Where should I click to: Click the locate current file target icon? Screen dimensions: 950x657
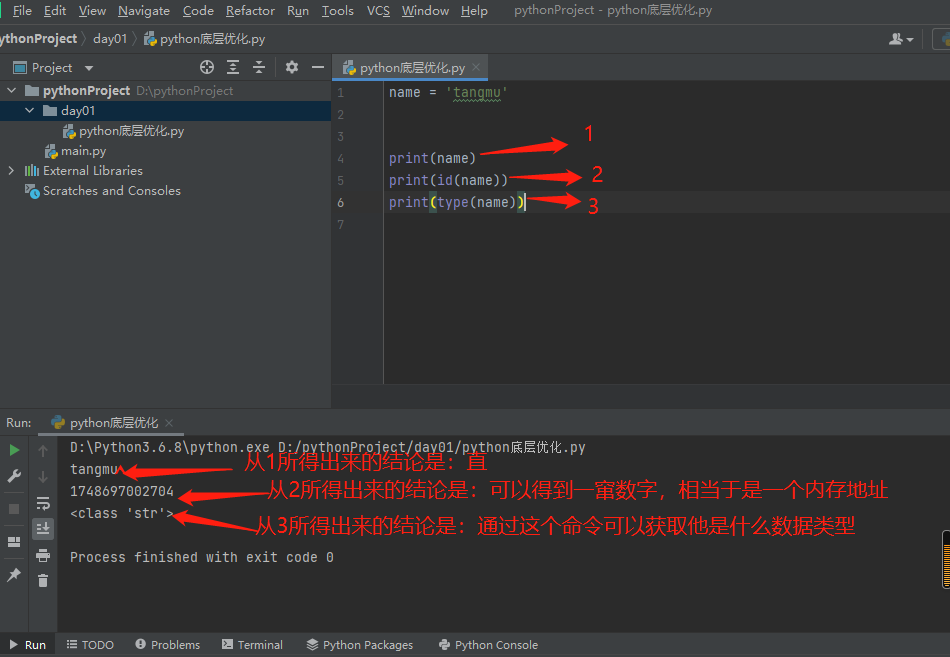[x=207, y=67]
